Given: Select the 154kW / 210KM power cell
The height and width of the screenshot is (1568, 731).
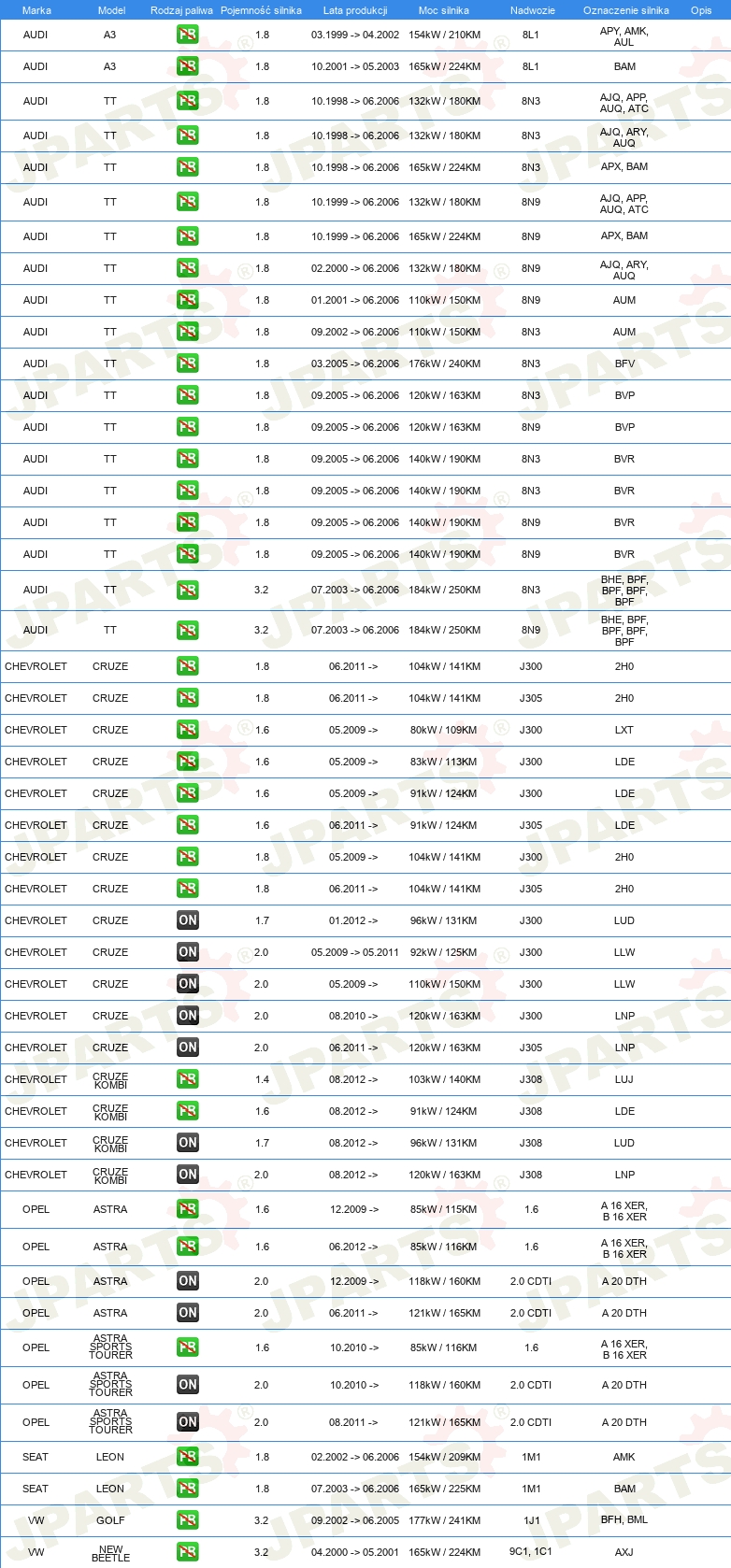Looking at the screenshot, I should 445,35.
